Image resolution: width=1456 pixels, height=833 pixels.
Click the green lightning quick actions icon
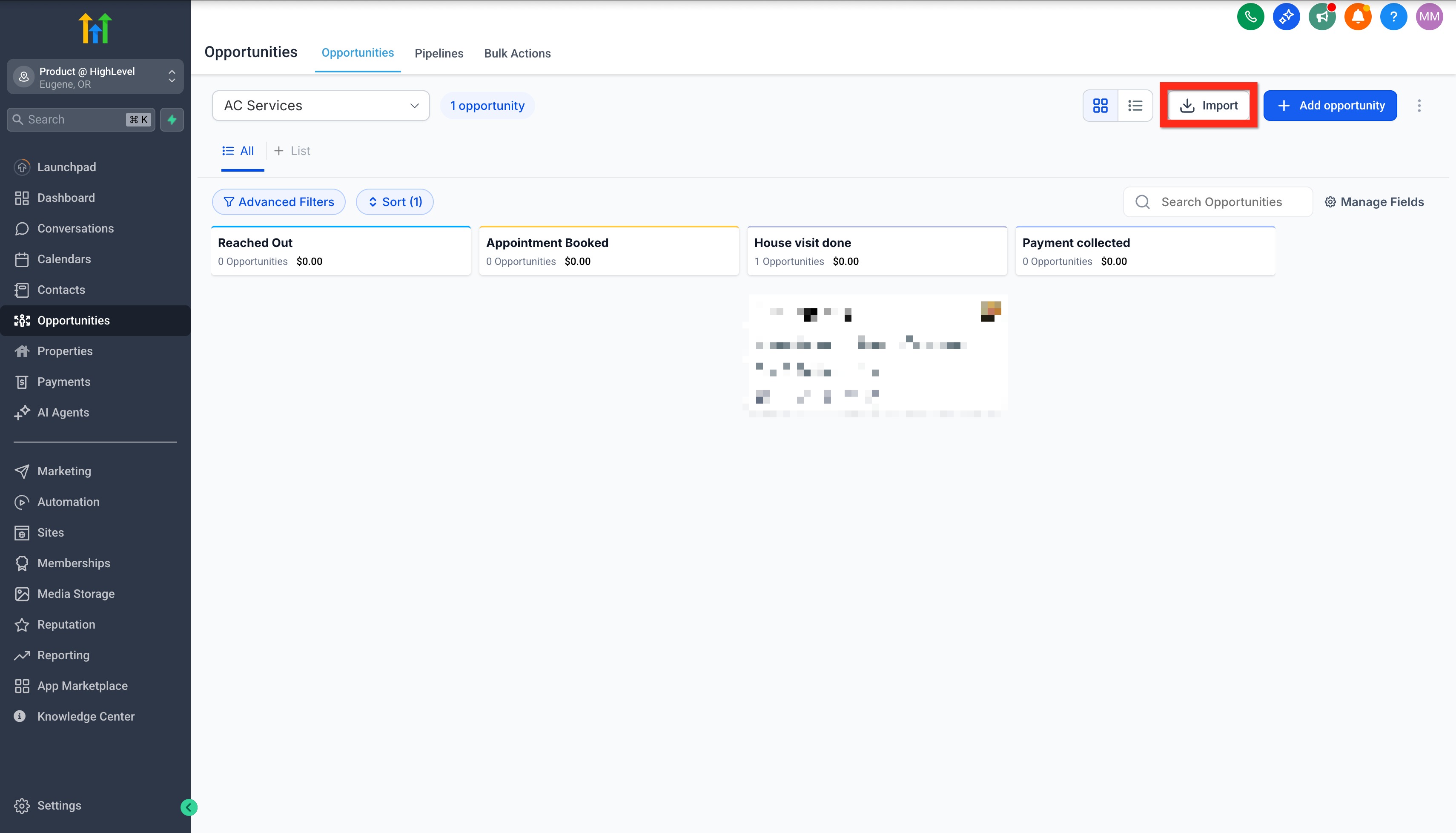(x=172, y=120)
